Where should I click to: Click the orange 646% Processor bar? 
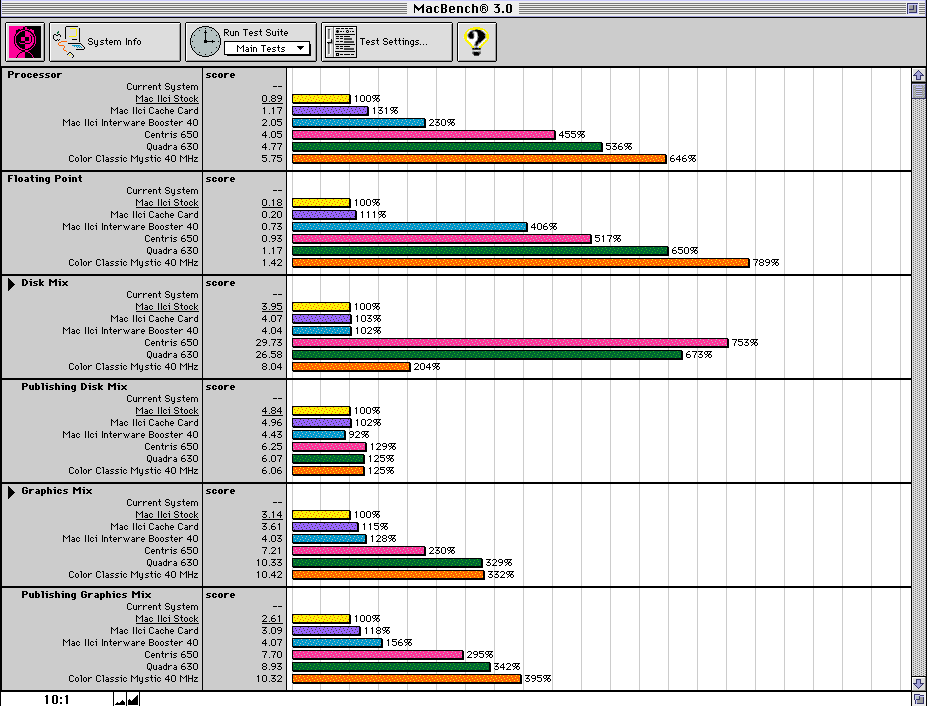(x=479, y=159)
